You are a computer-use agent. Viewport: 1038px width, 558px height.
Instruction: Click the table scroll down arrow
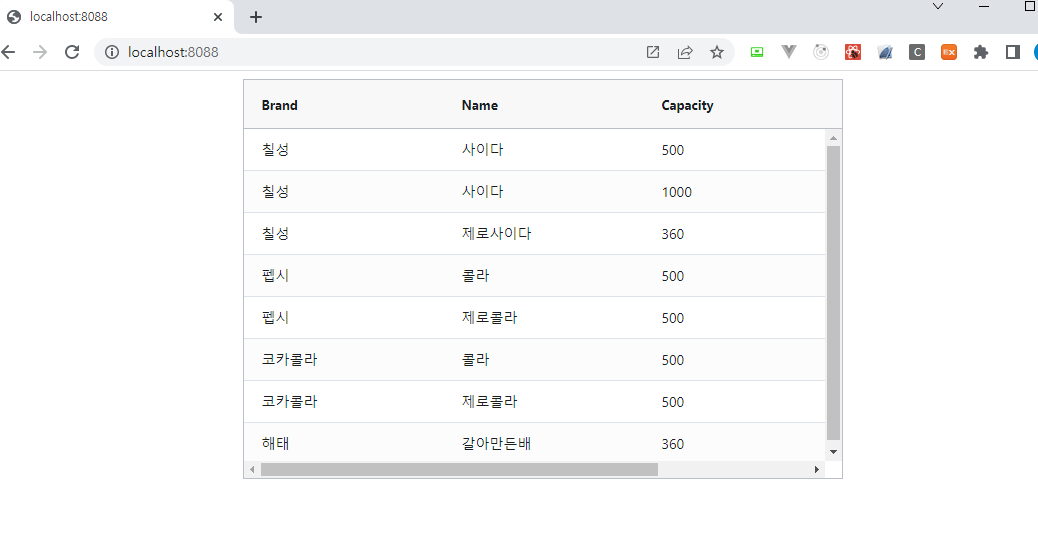833,452
